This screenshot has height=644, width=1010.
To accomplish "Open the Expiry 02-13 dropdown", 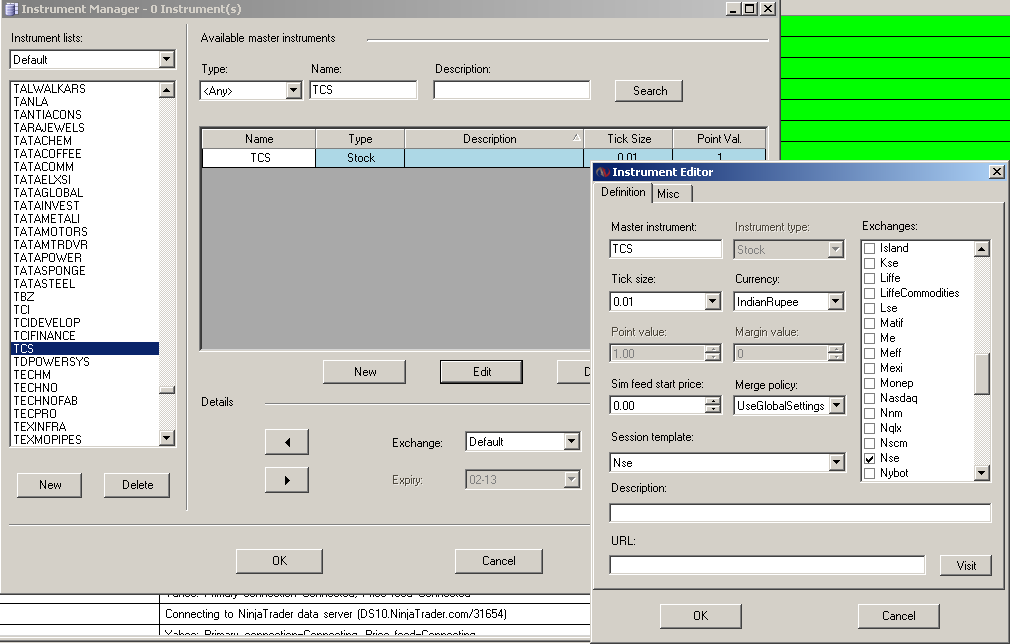I will [571, 479].
